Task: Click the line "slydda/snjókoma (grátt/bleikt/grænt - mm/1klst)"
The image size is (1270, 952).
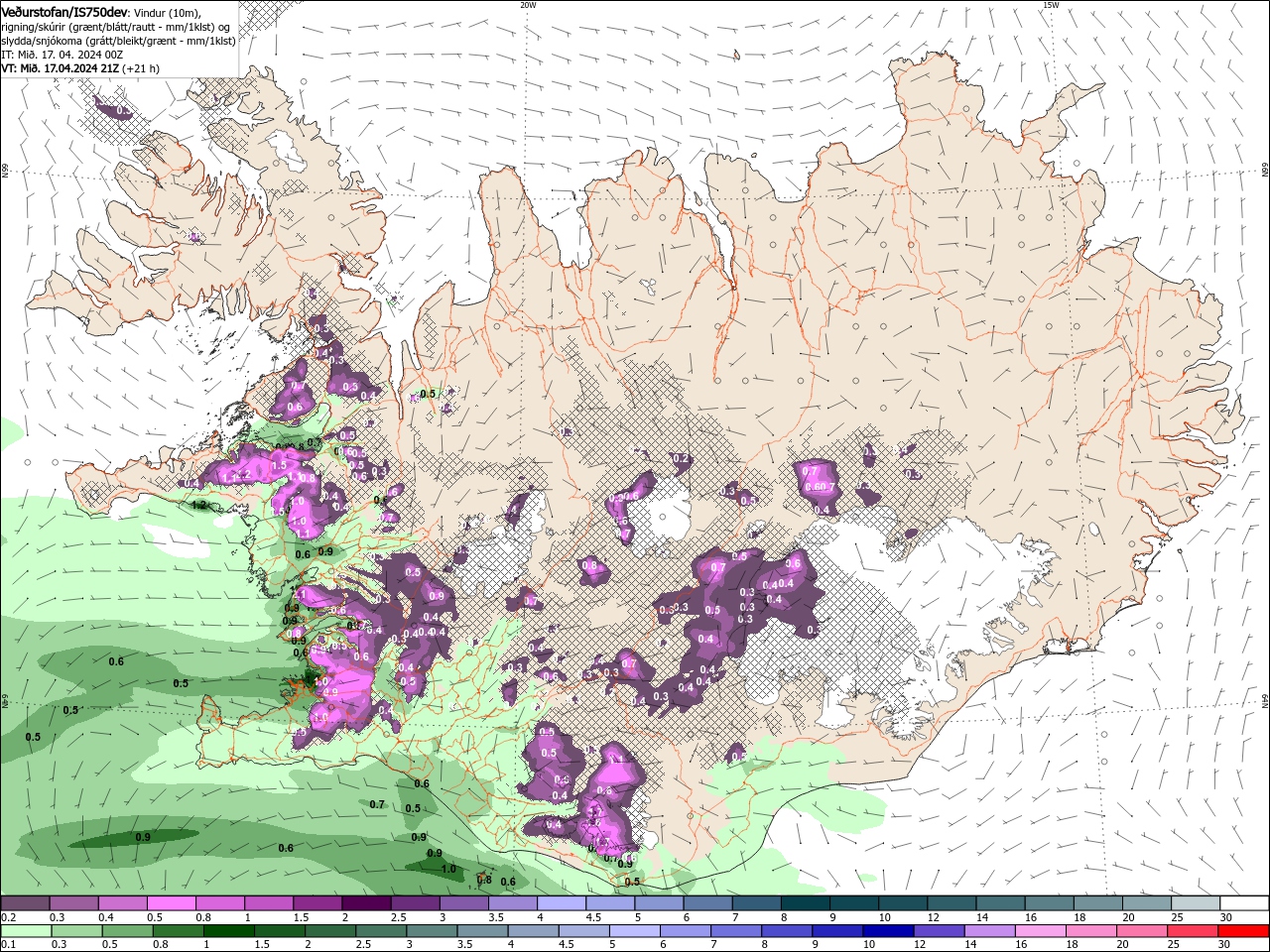Action: 119,41
